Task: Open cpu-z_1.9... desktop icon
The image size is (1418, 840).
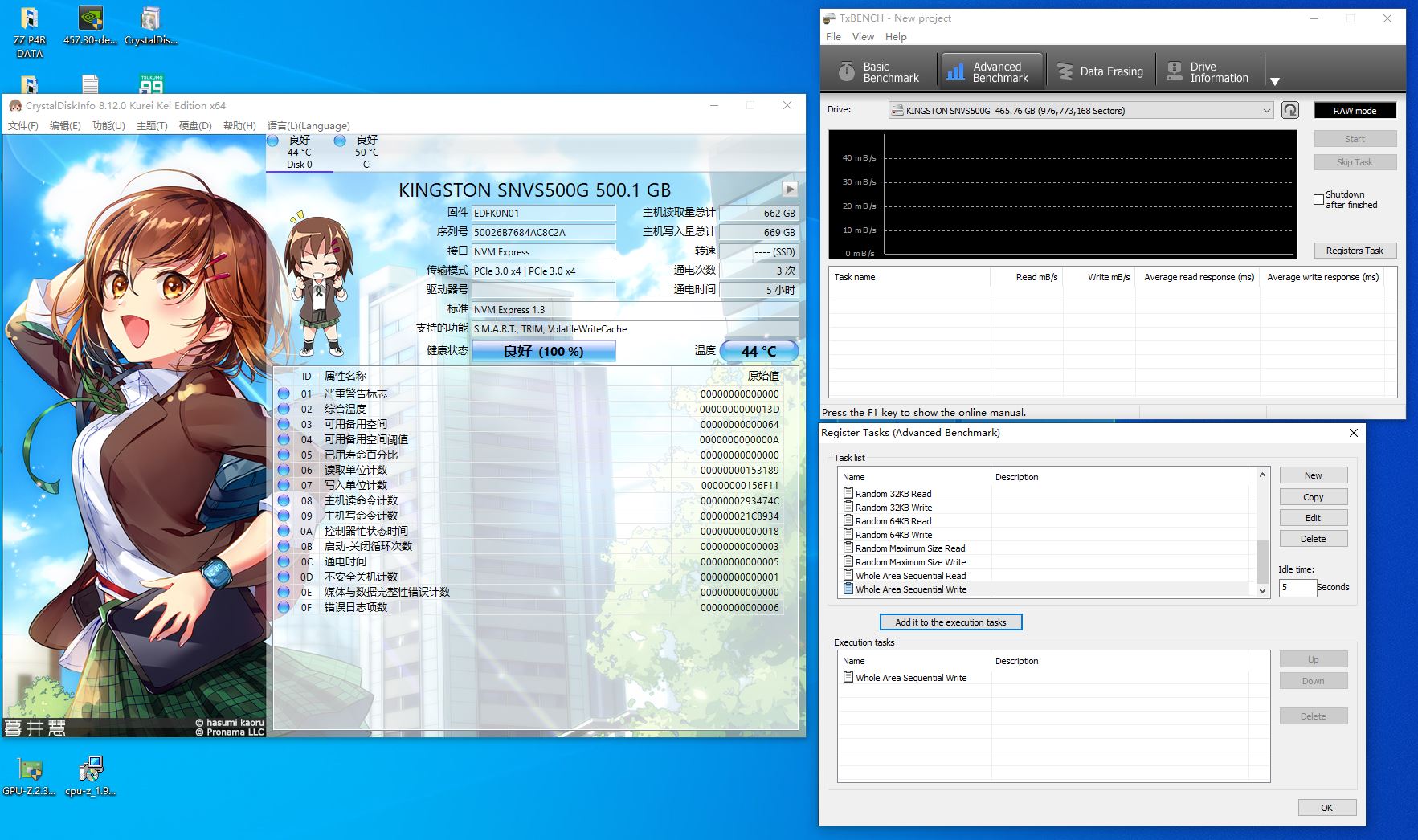Action: coord(90,776)
